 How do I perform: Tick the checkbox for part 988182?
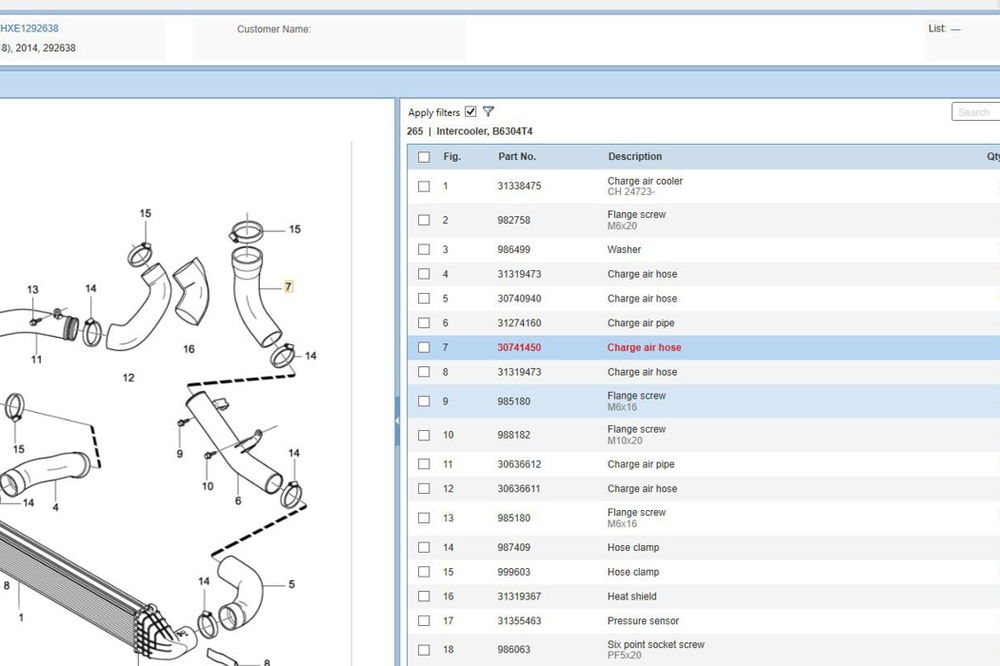pos(424,435)
